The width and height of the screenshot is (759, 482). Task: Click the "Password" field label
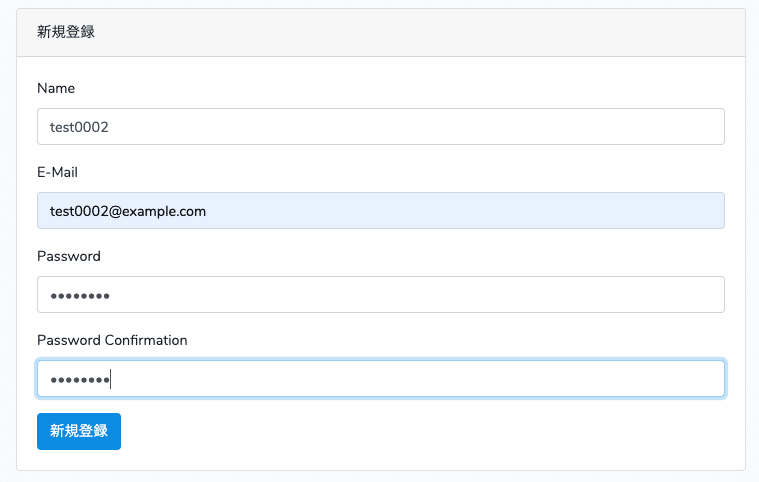point(69,256)
